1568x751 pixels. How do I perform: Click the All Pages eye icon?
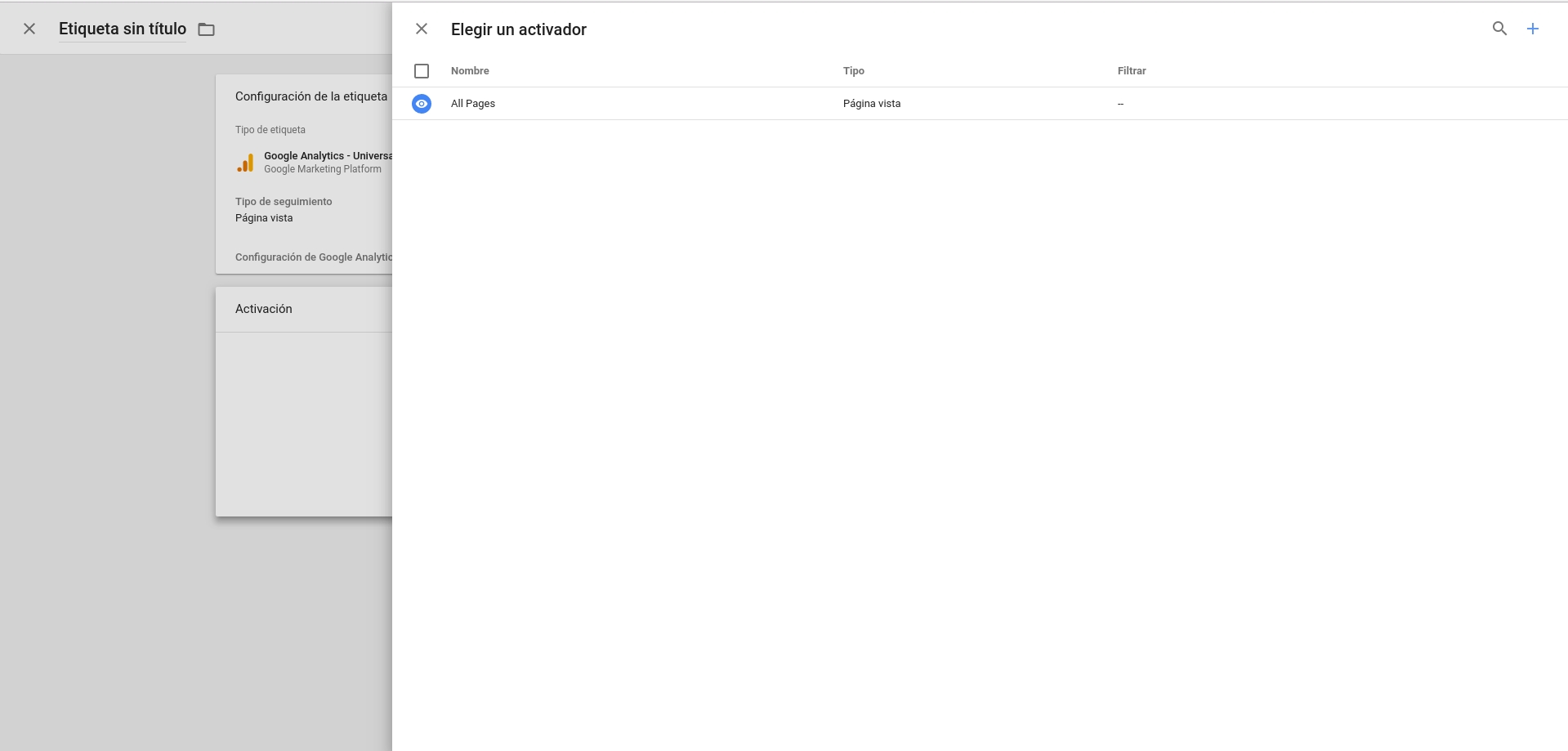coord(422,104)
